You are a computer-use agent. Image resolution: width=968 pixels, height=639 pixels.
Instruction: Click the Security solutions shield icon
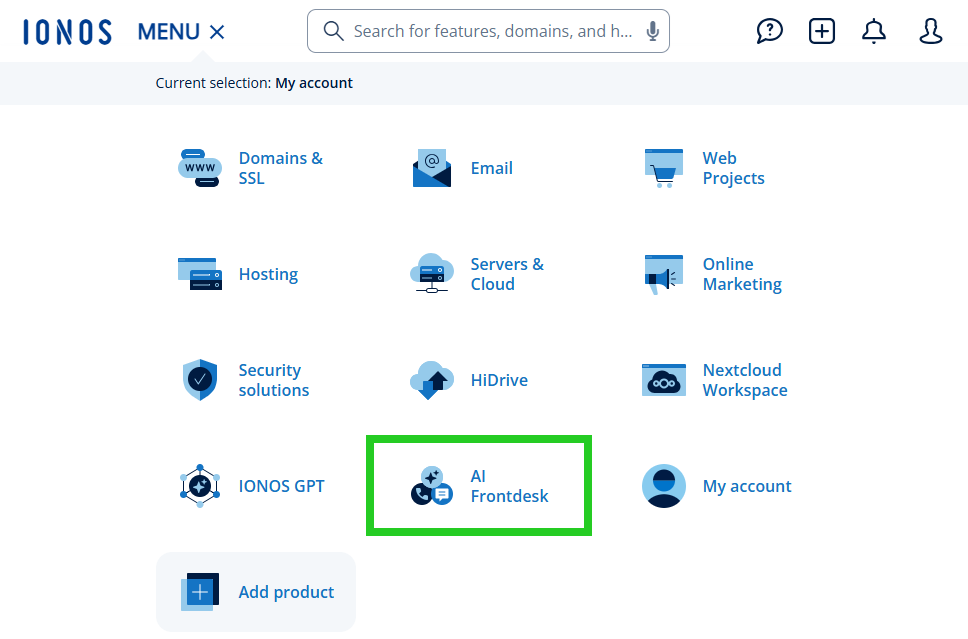(x=200, y=380)
